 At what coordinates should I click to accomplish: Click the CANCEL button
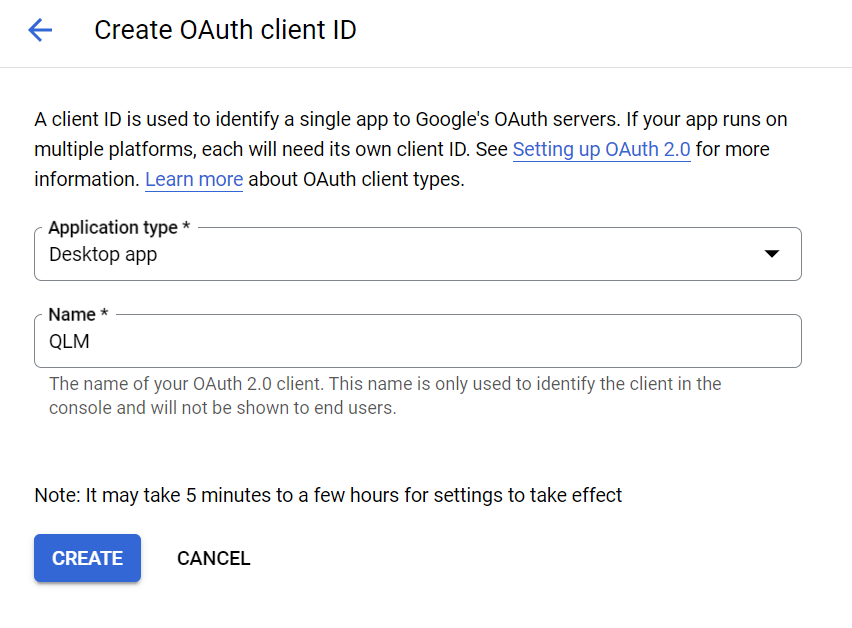tap(214, 558)
